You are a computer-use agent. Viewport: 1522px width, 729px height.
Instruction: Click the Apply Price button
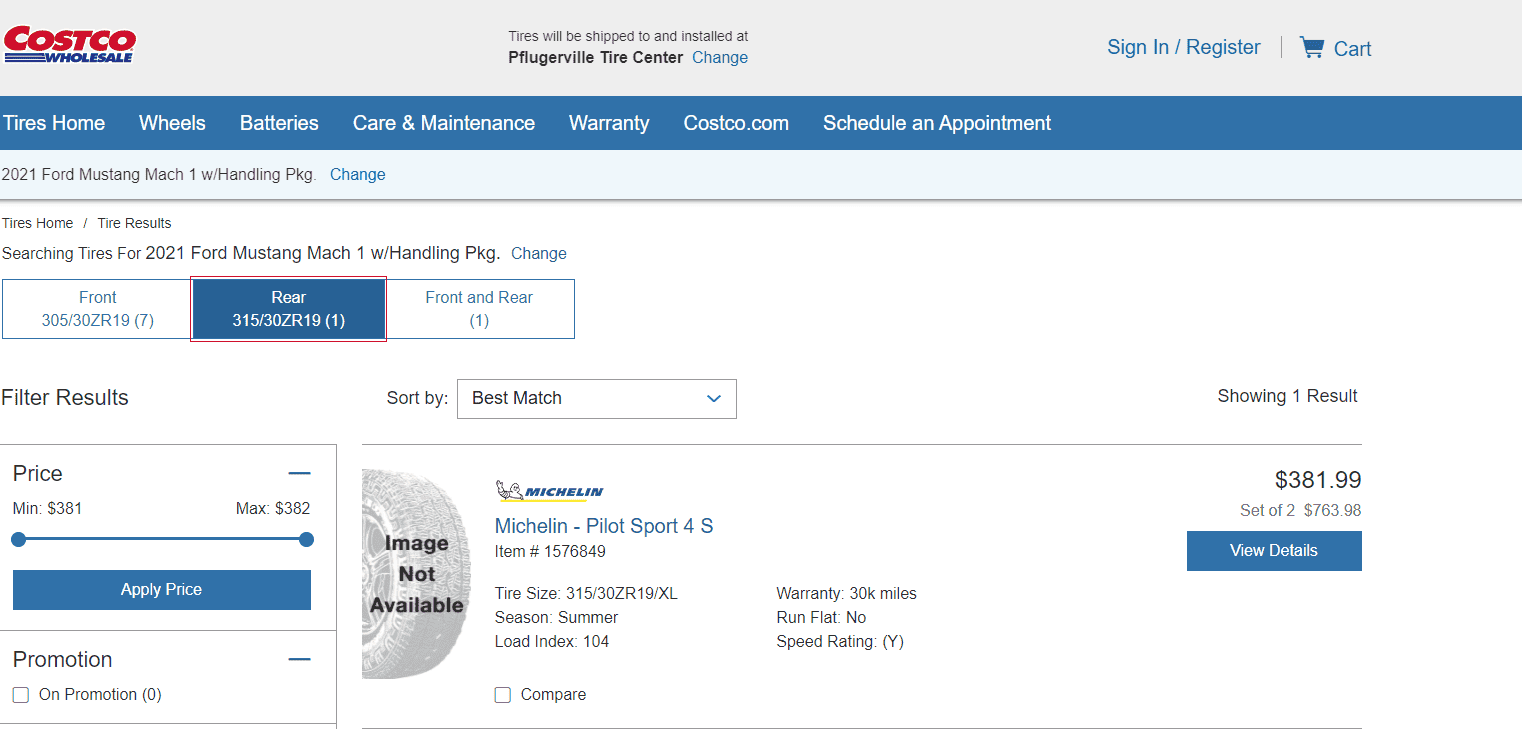[x=162, y=590]
